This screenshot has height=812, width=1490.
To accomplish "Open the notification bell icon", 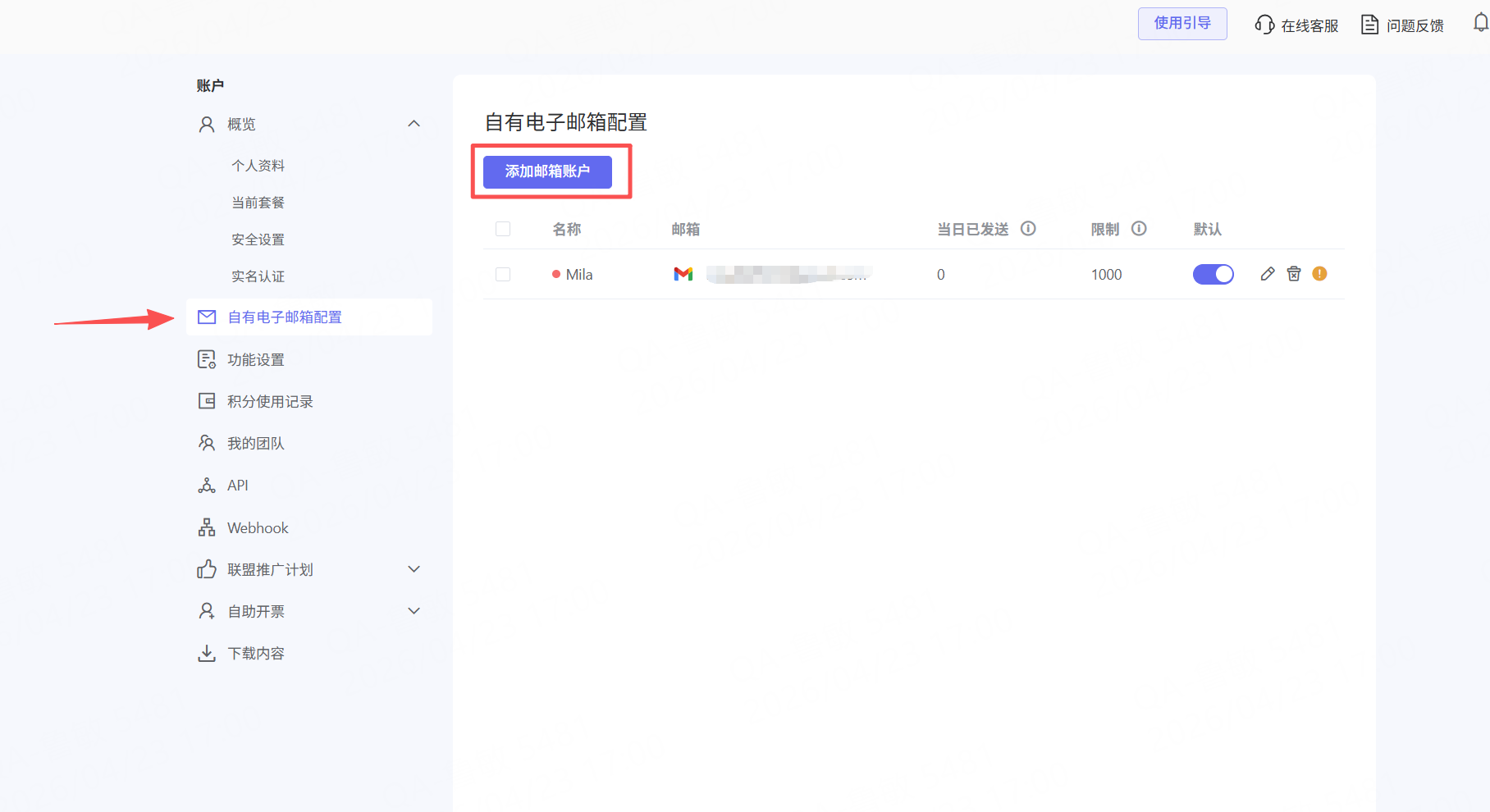I will [x=1480, y=24].
